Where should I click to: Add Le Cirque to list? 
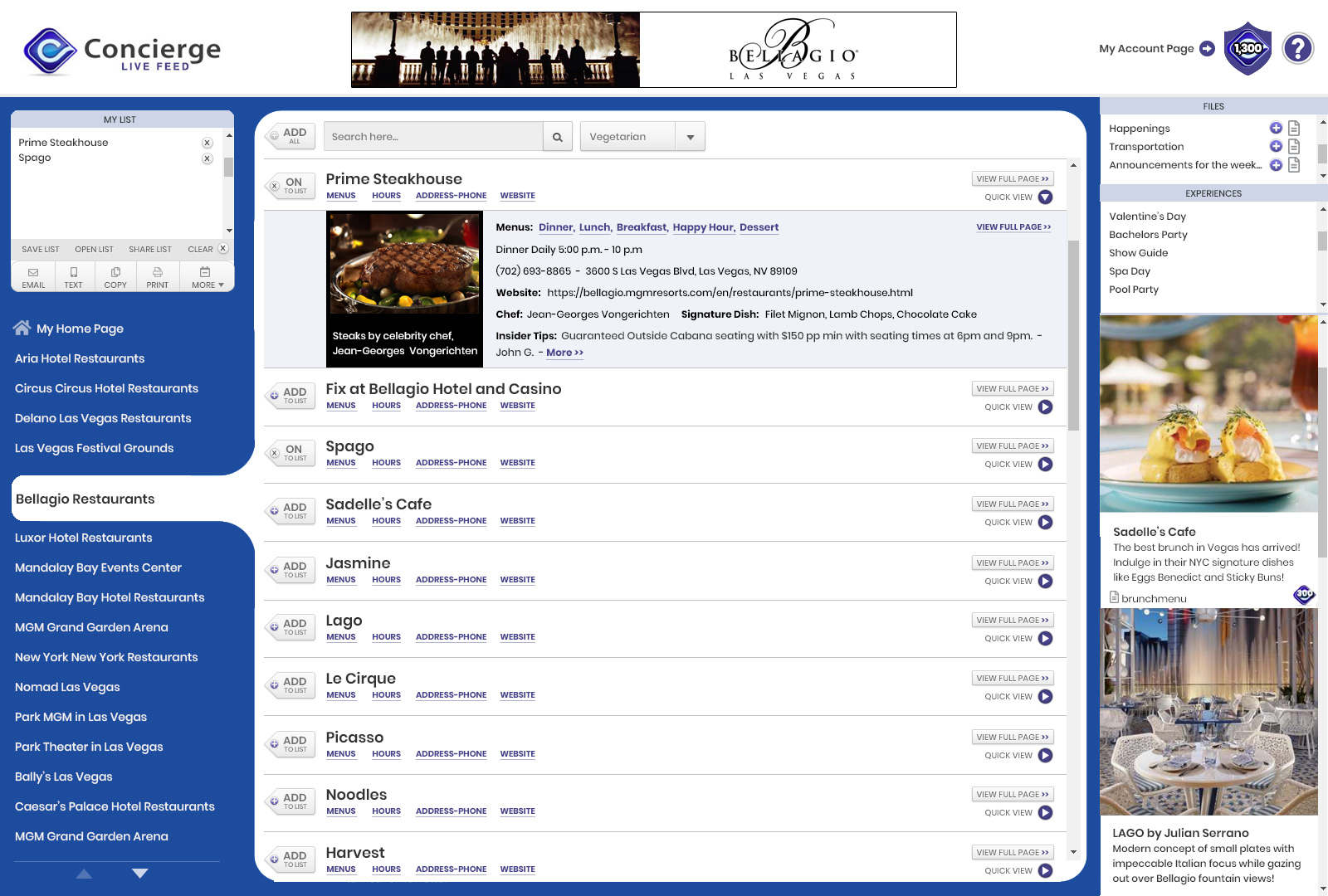point(290,685)
